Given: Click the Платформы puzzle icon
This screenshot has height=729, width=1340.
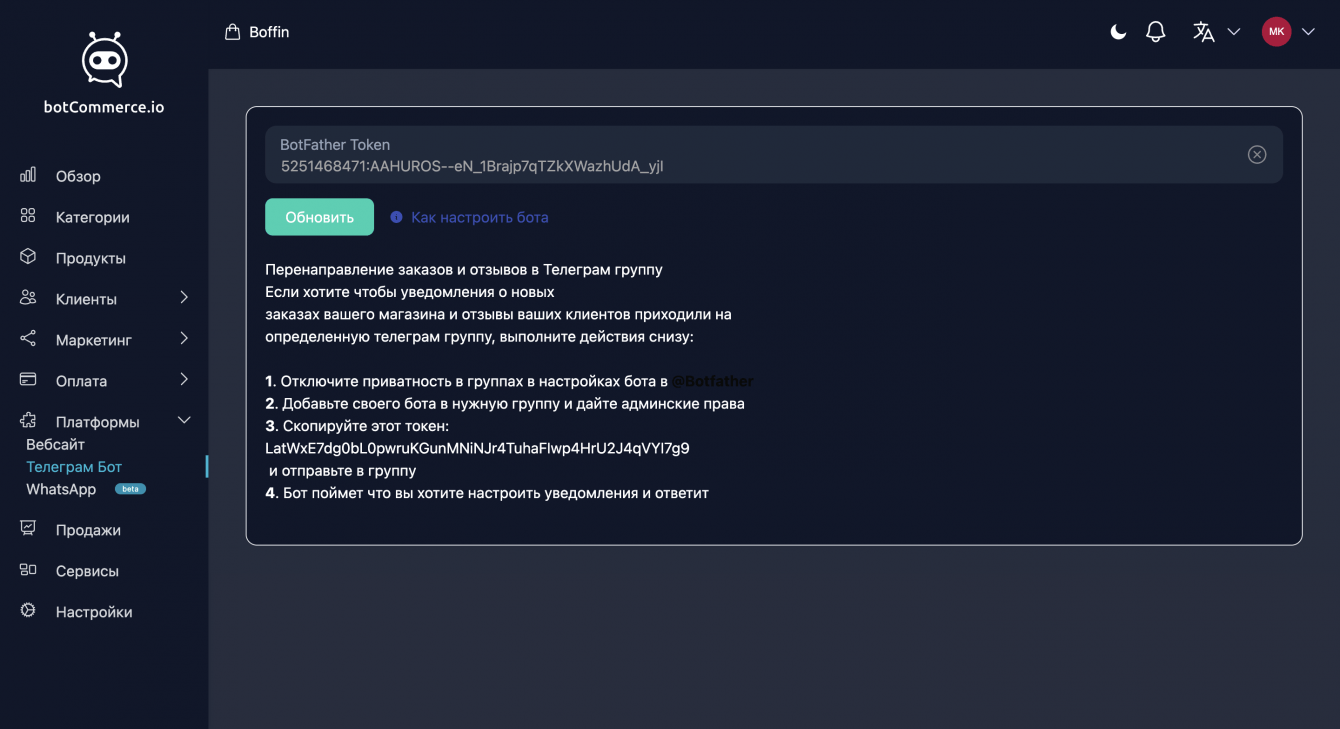Looking at the screenshot, I should click(28, 421).
